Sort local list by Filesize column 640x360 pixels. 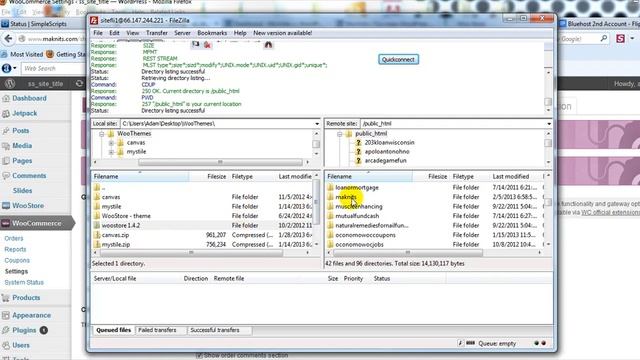pos(216,177)
